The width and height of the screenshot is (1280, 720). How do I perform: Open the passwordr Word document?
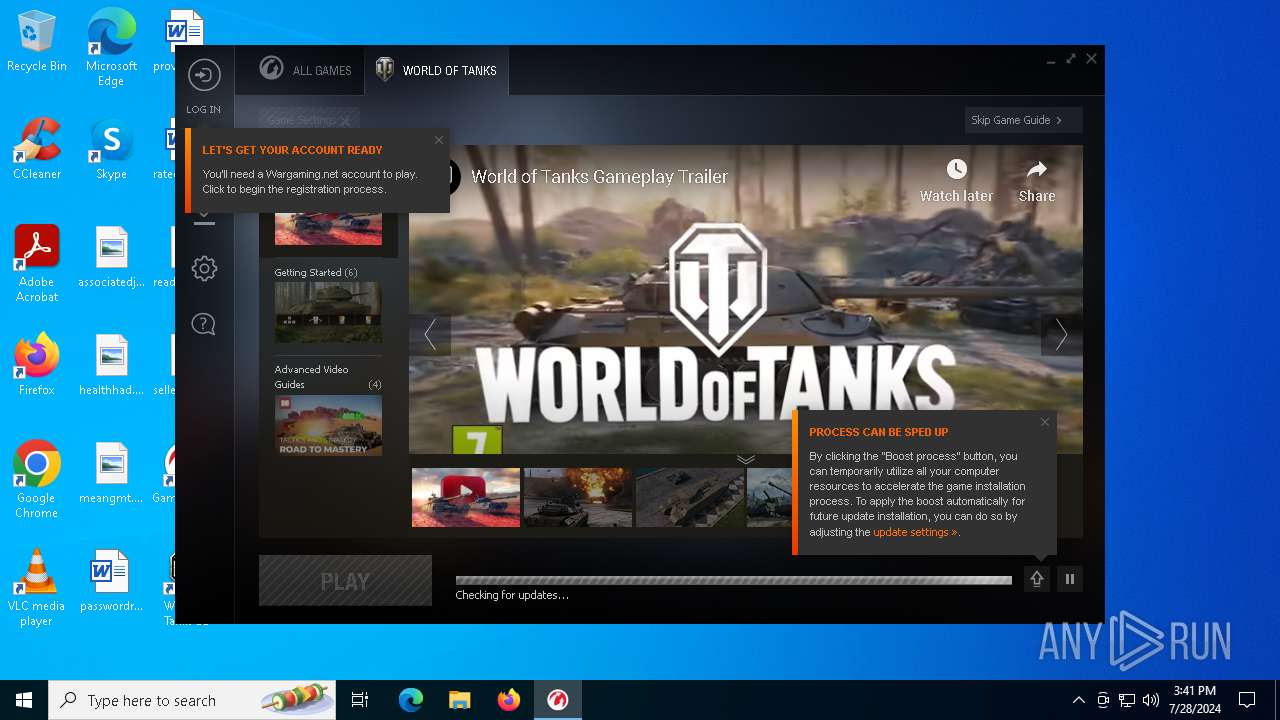(x=111, y=580)
